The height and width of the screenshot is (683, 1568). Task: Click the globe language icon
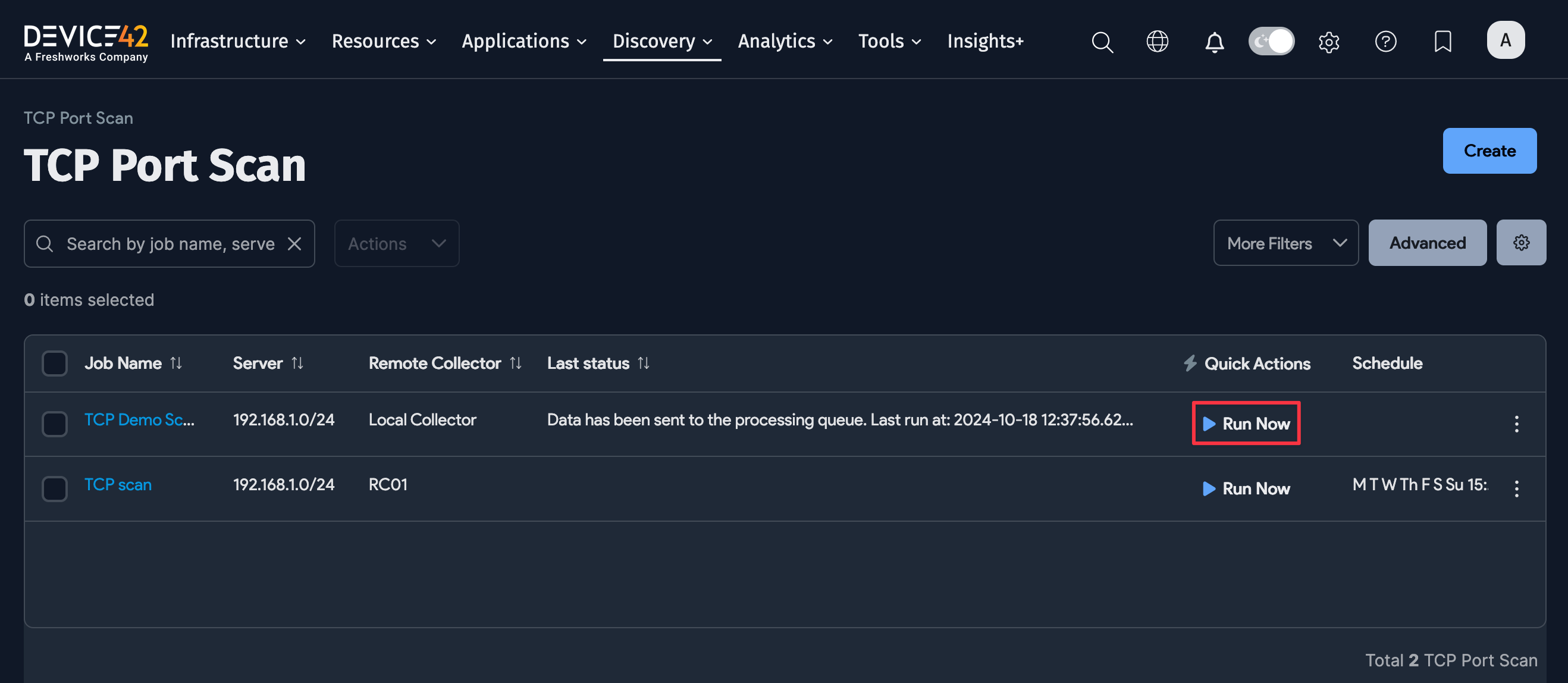(x=1157, y=42)
